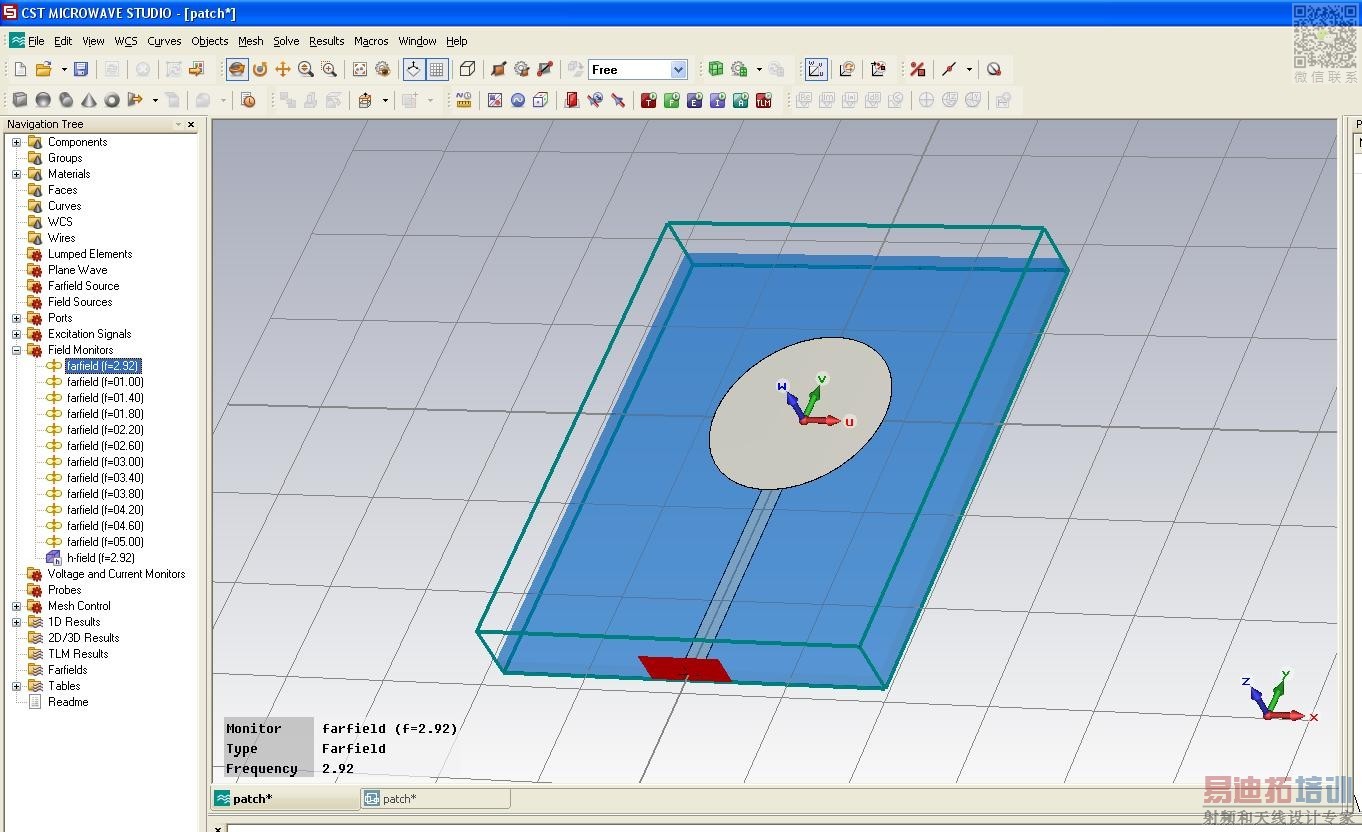Screen dimensions: 1362x832
Task: Open the File menu
Action: pos(36,41)
